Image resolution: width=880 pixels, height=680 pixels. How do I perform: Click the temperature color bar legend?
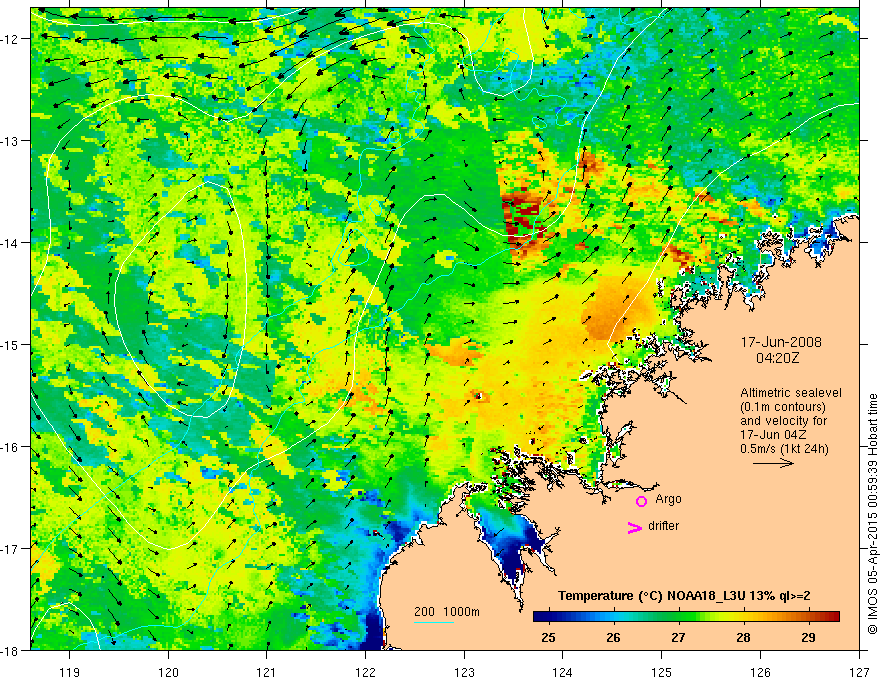[x=686, y=617]
